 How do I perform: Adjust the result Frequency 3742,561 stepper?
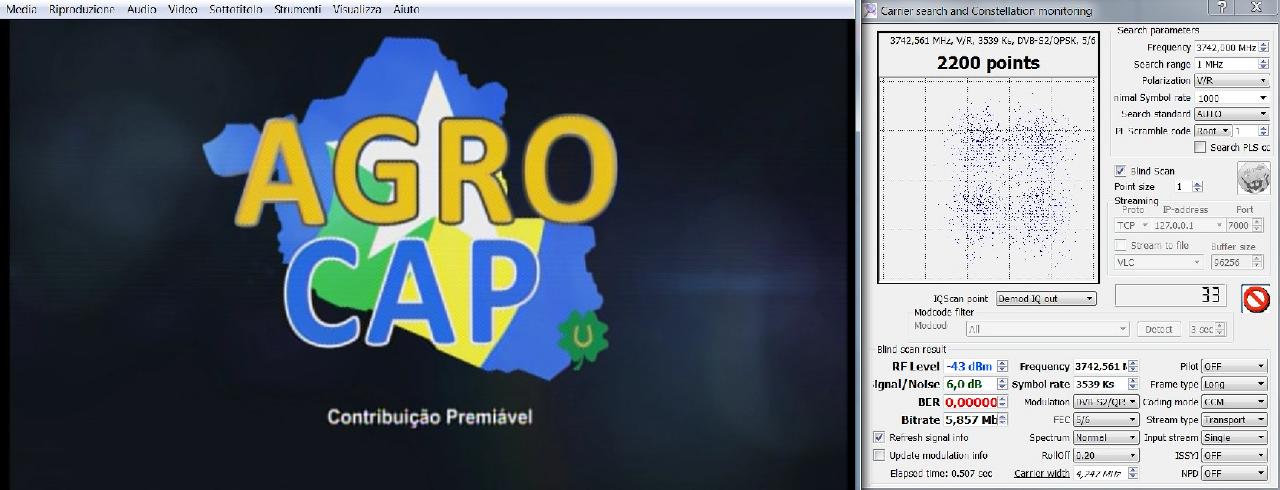pos(1133,367)
